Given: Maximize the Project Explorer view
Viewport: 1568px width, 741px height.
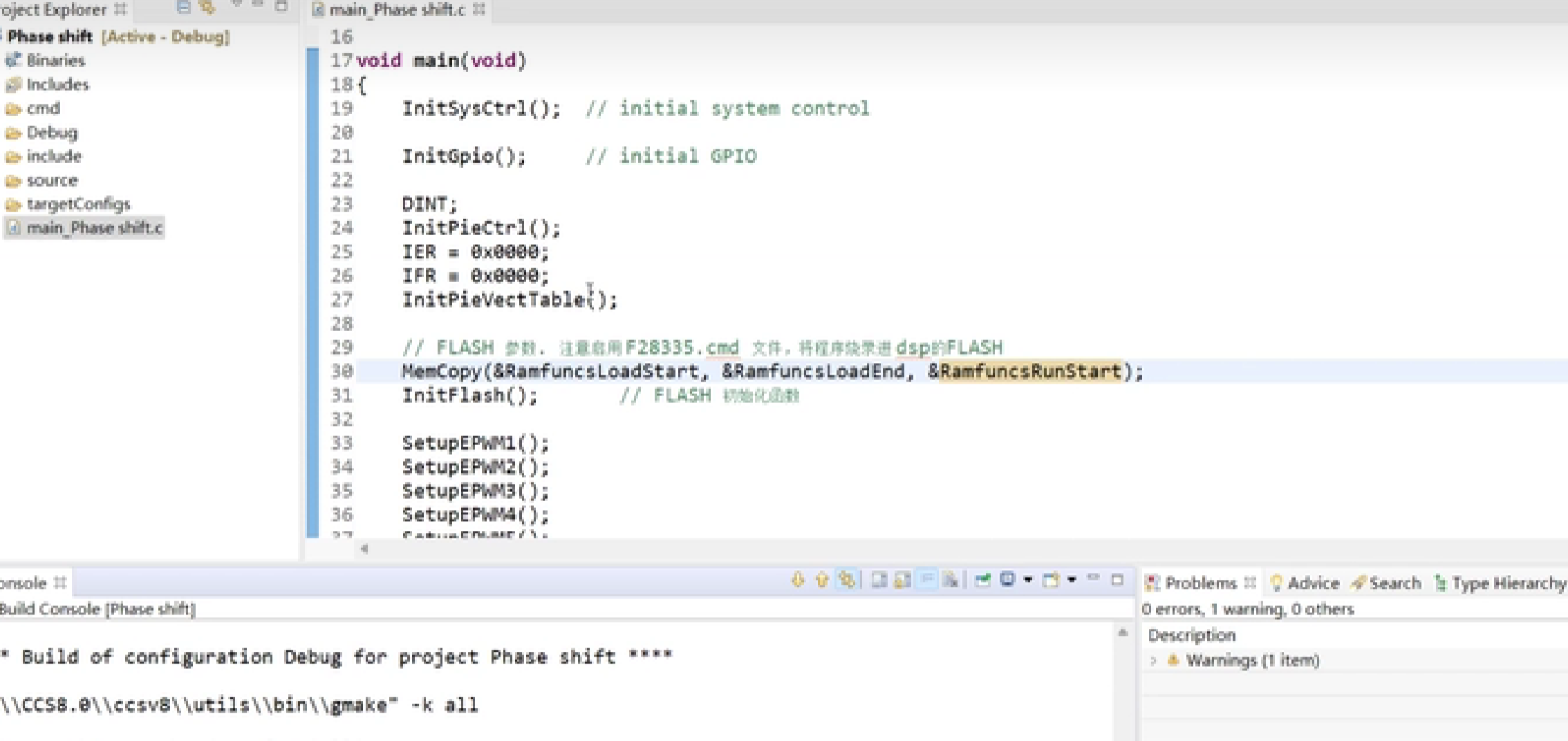Looking at the screenshot, I should click(x=281, y=7).
